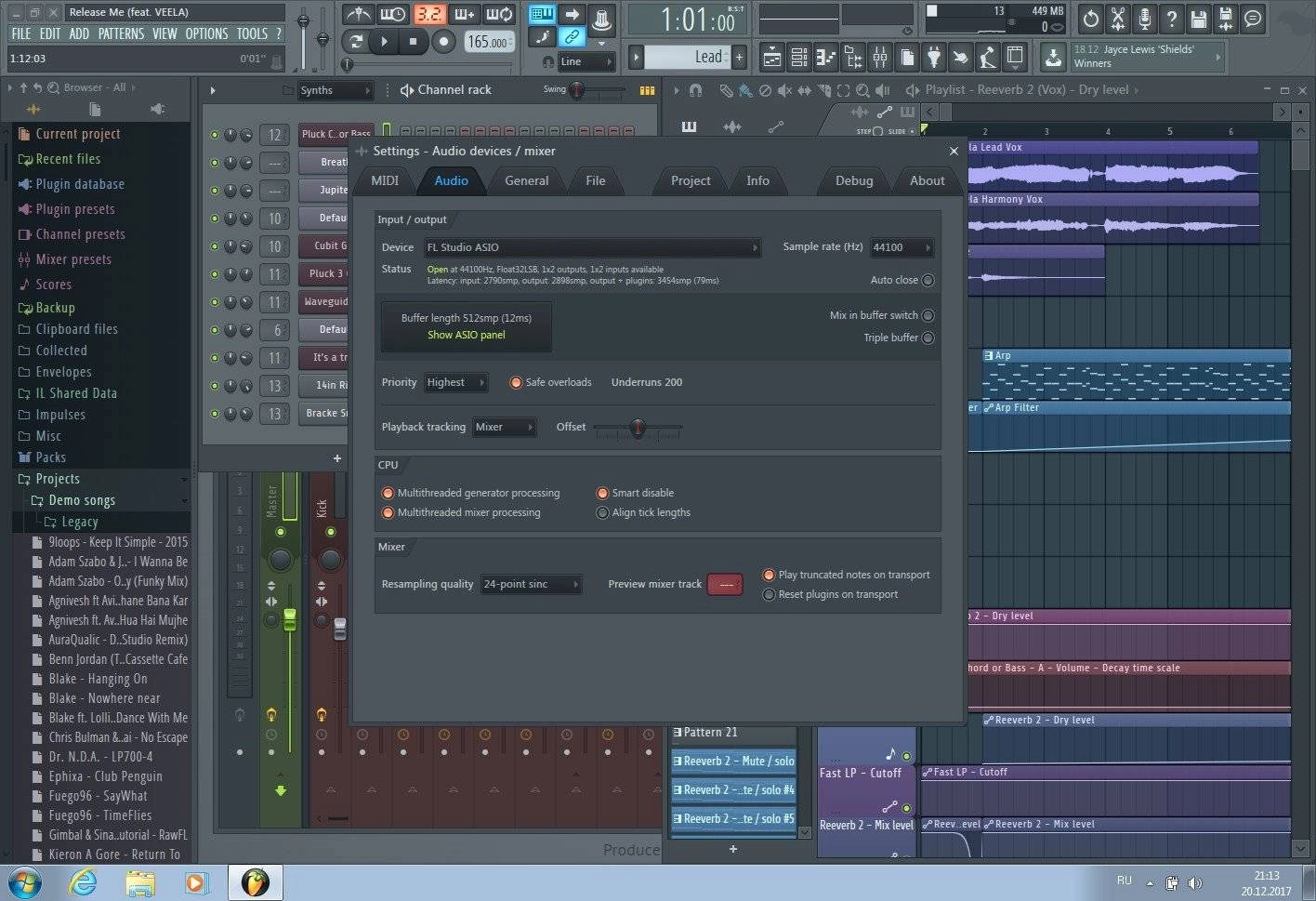Click the Render as audio file icon

[x=1226, y=19]
